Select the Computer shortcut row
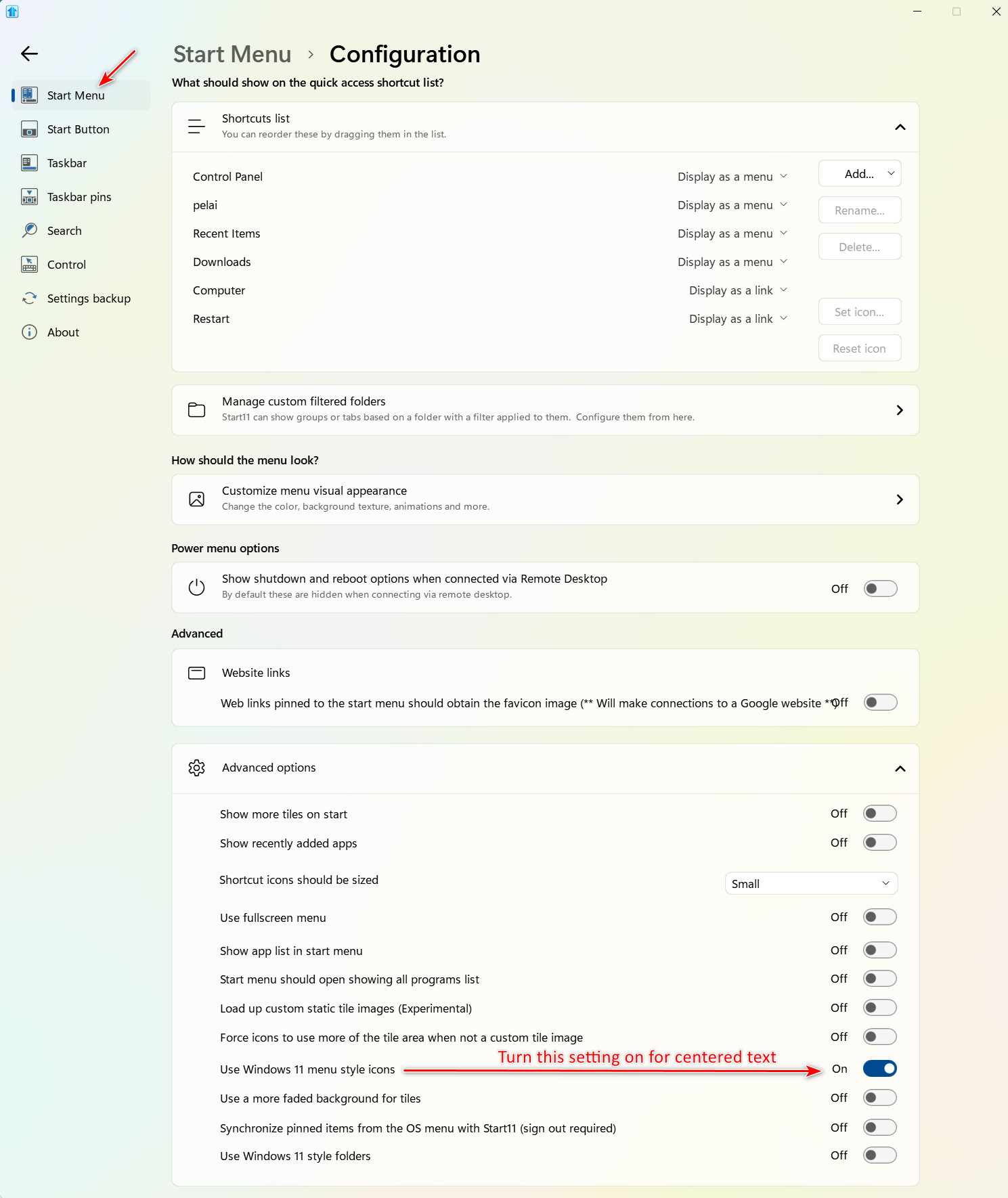 (491, 290)
